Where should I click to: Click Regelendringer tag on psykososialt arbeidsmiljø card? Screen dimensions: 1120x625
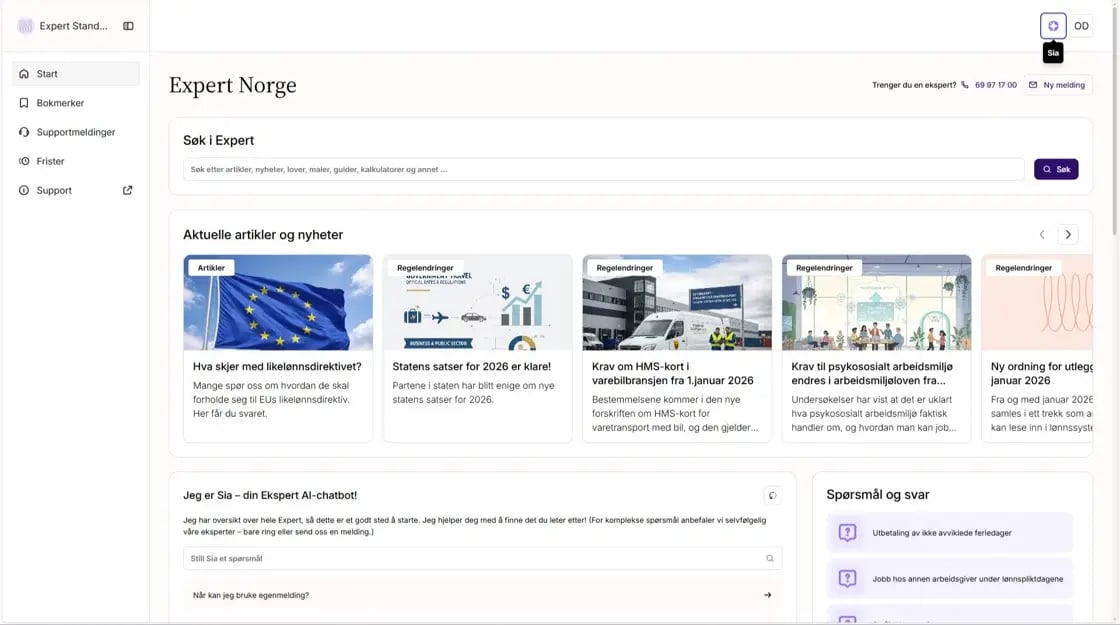pyautogui.click(x=824, y=268)
